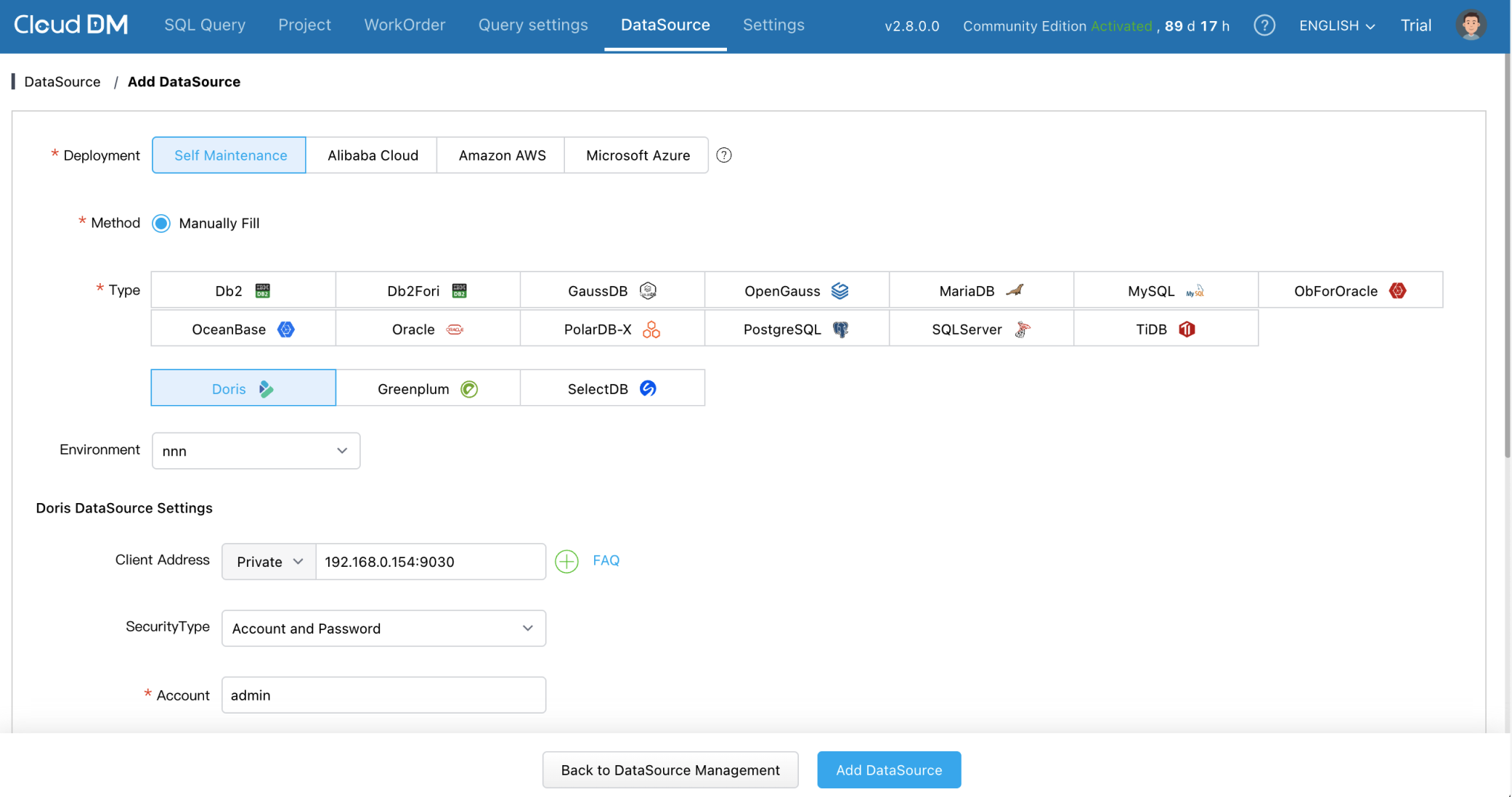
Task: Choose the OceanBase database type
Action: [242, 329]
